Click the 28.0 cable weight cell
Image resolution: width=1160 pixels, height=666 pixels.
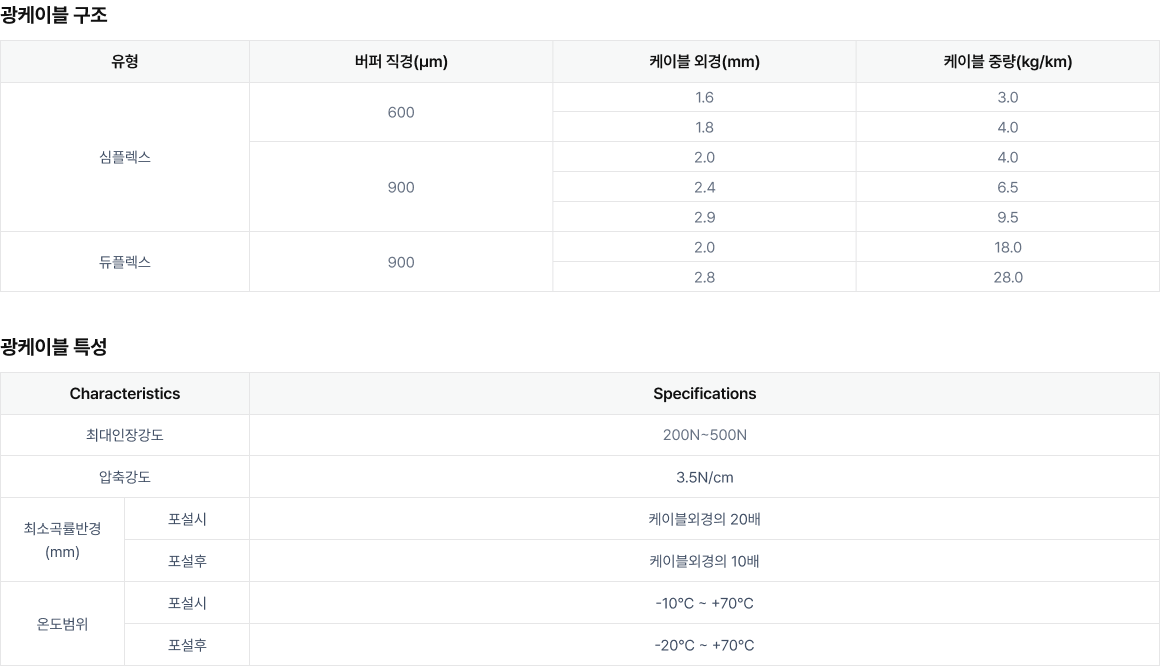click(1008, 277)
